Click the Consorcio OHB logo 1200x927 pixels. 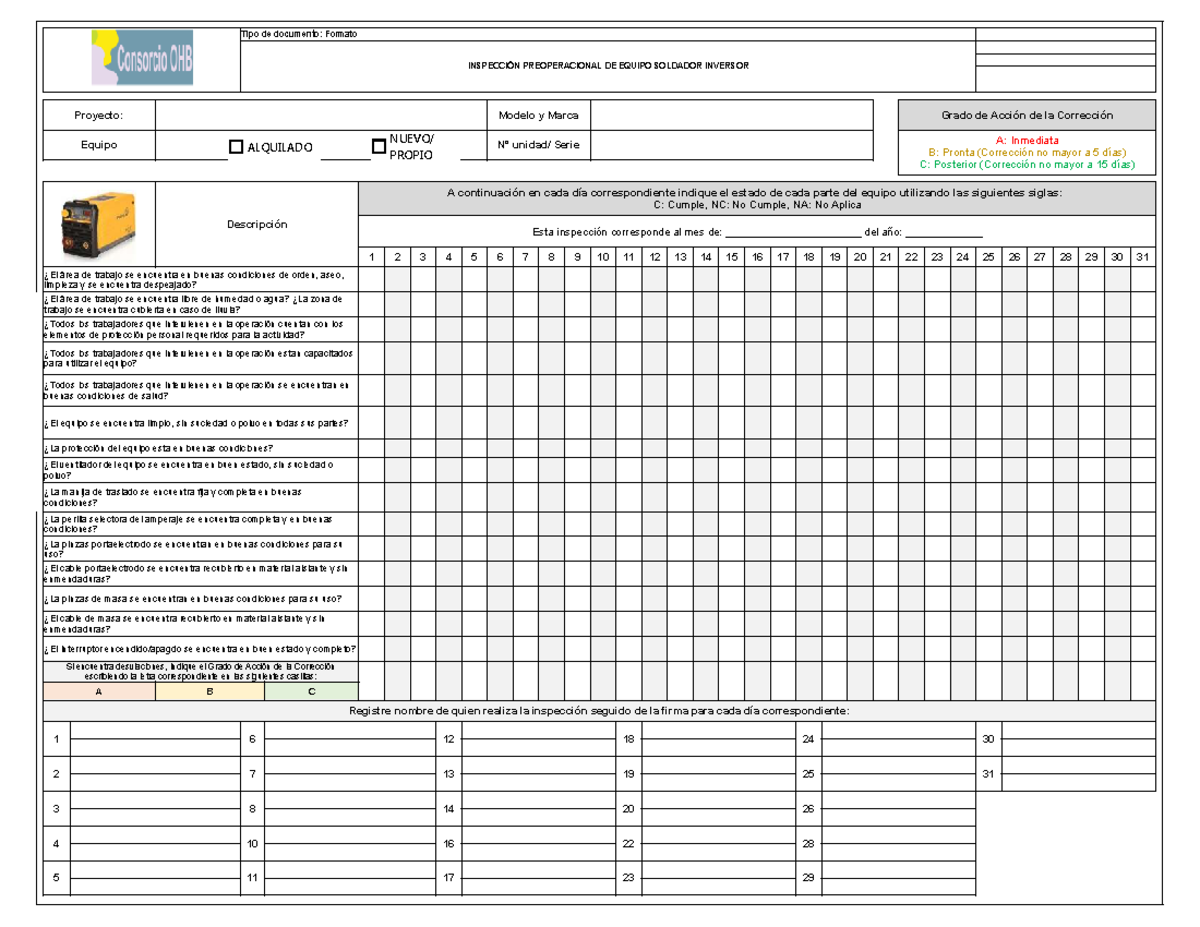pyautogui.click(x=143, y=58)
